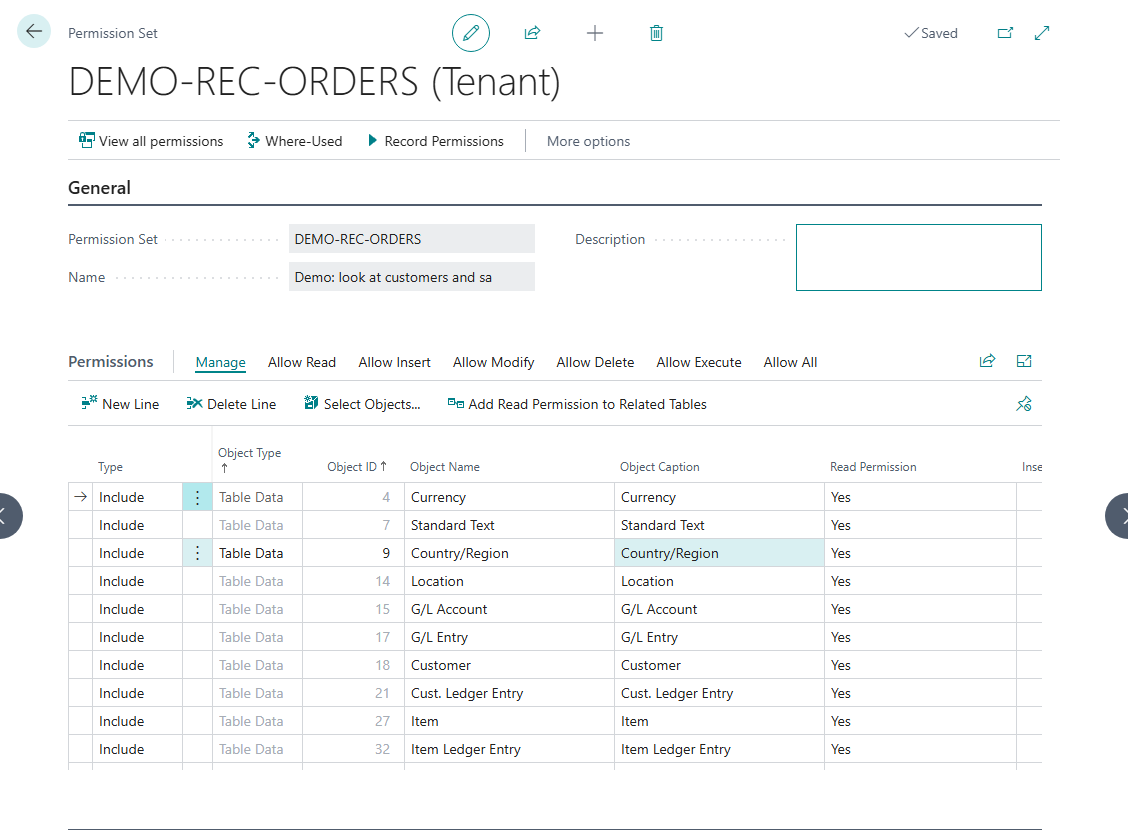Add a New Line

click(120, 403)
